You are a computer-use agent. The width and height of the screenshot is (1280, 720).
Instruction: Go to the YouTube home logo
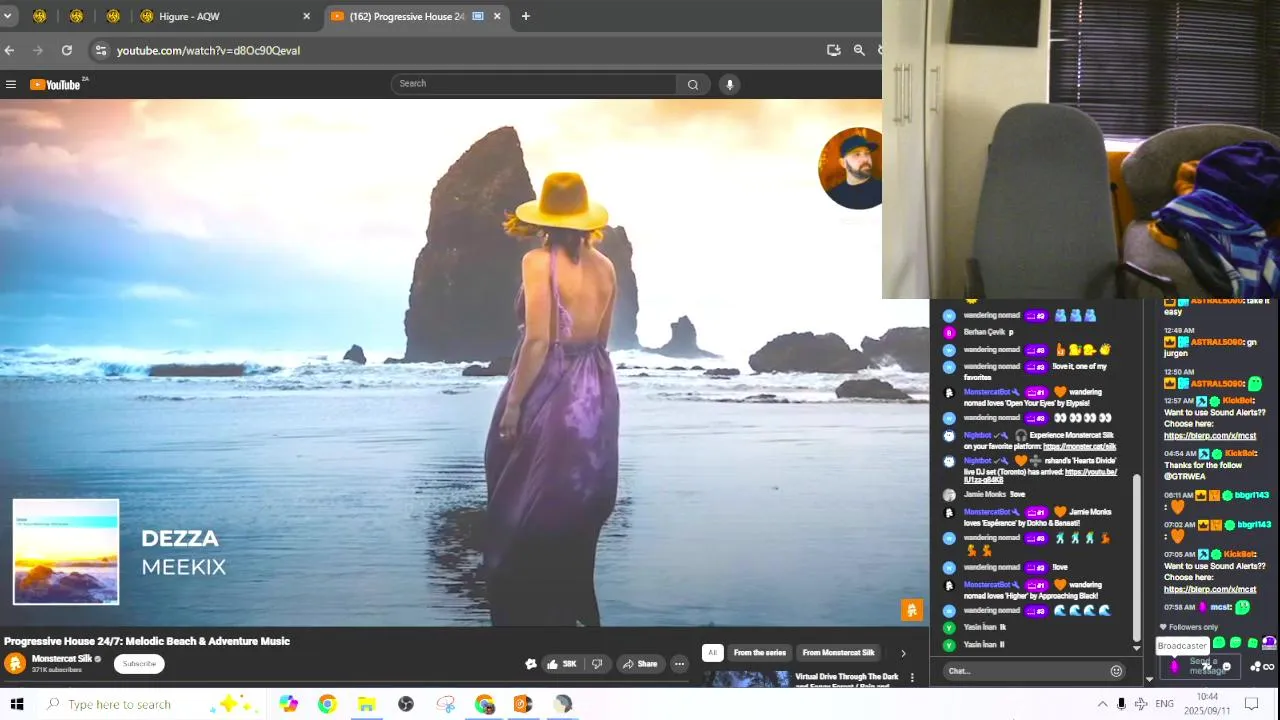(55, 85)
